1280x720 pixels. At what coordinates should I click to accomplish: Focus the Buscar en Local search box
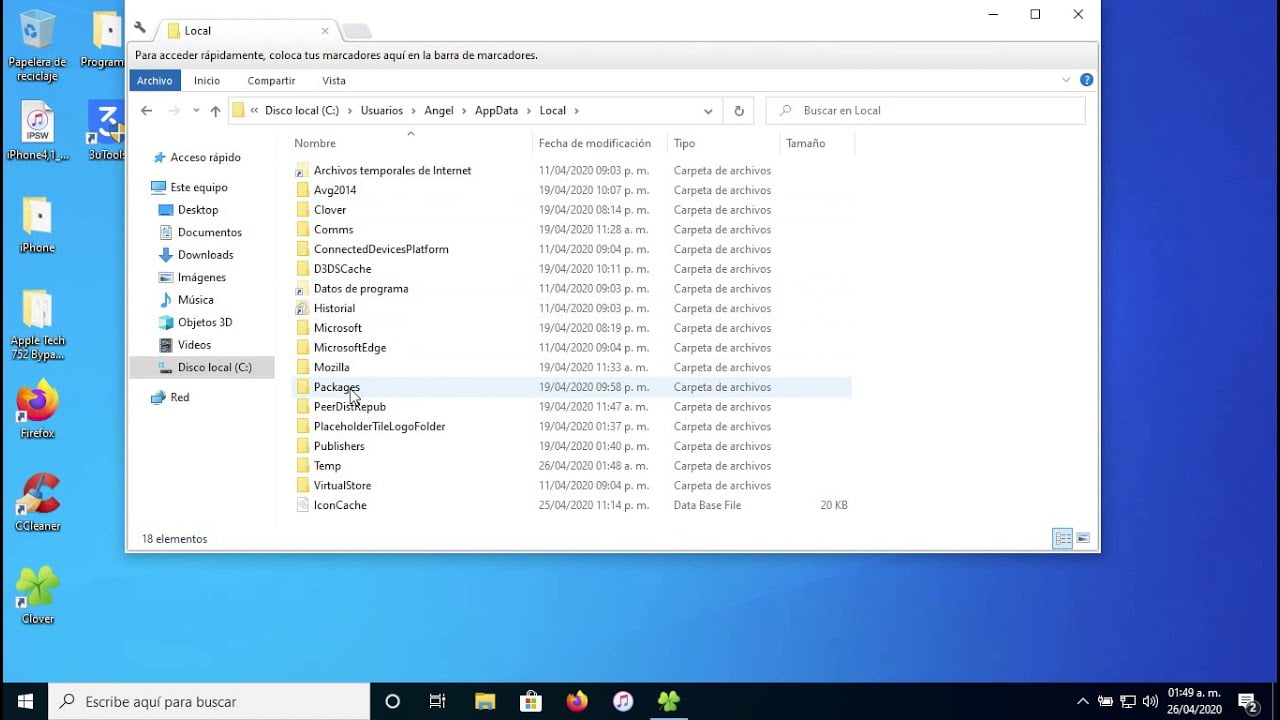point(925,111)
